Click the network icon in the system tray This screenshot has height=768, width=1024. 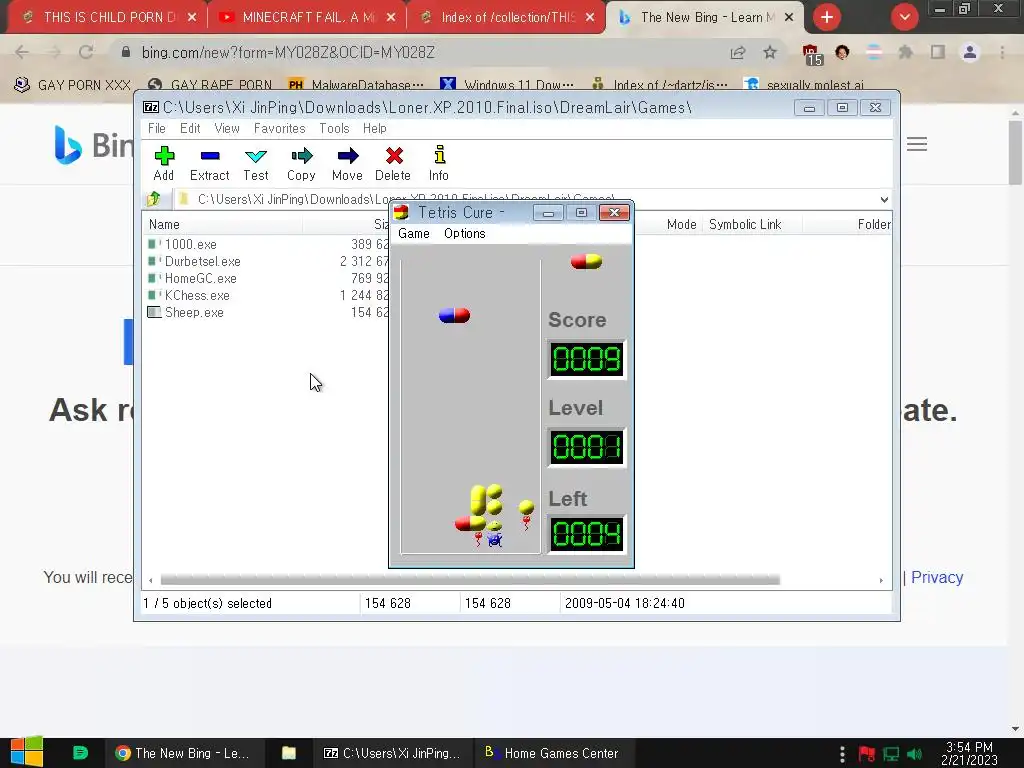[x=891, y=754]
